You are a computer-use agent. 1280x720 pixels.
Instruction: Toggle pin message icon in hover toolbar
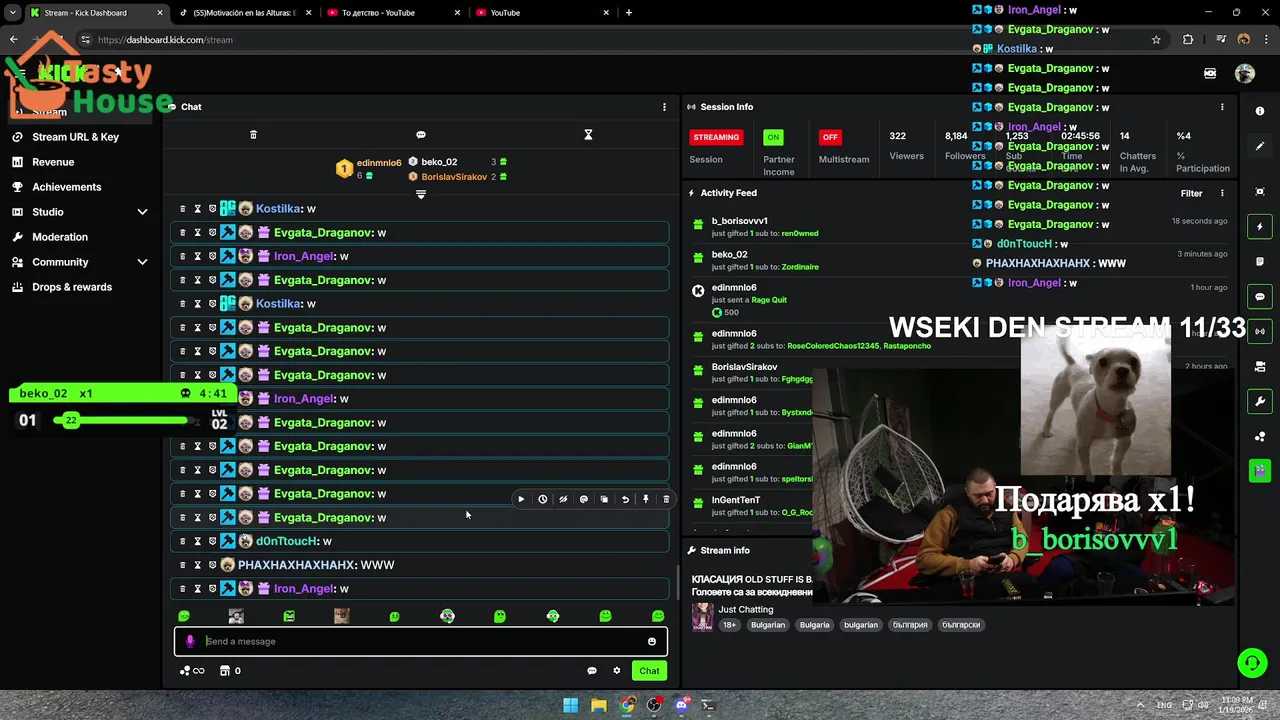click(x=646, y=499)
